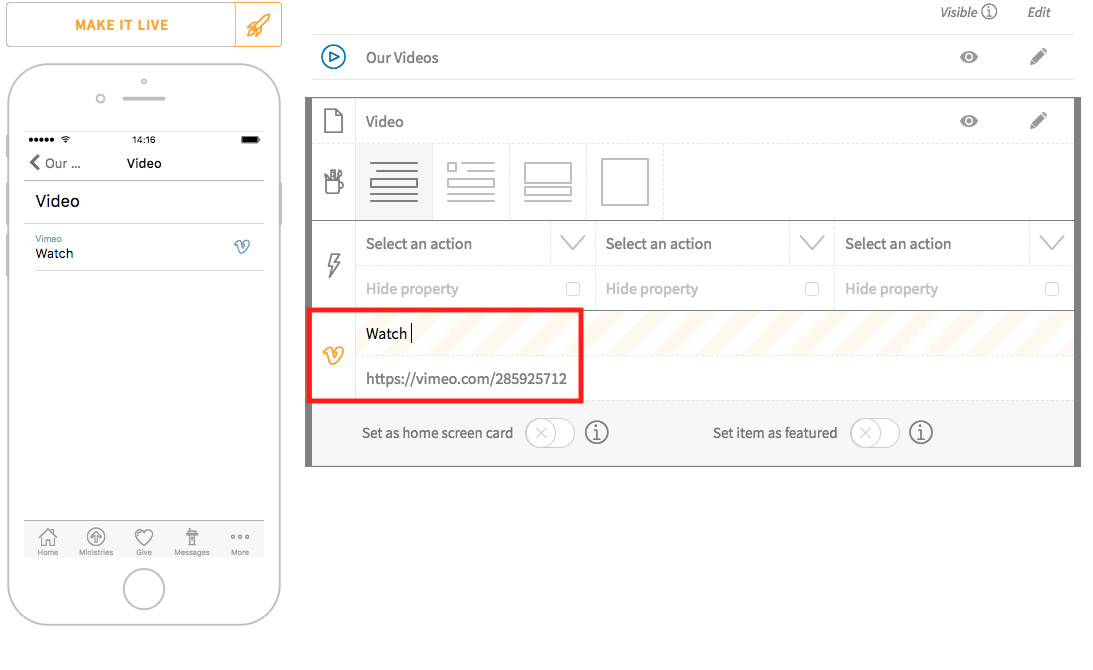Toggle visibility of the Video page eye icon

pos(968,120)
